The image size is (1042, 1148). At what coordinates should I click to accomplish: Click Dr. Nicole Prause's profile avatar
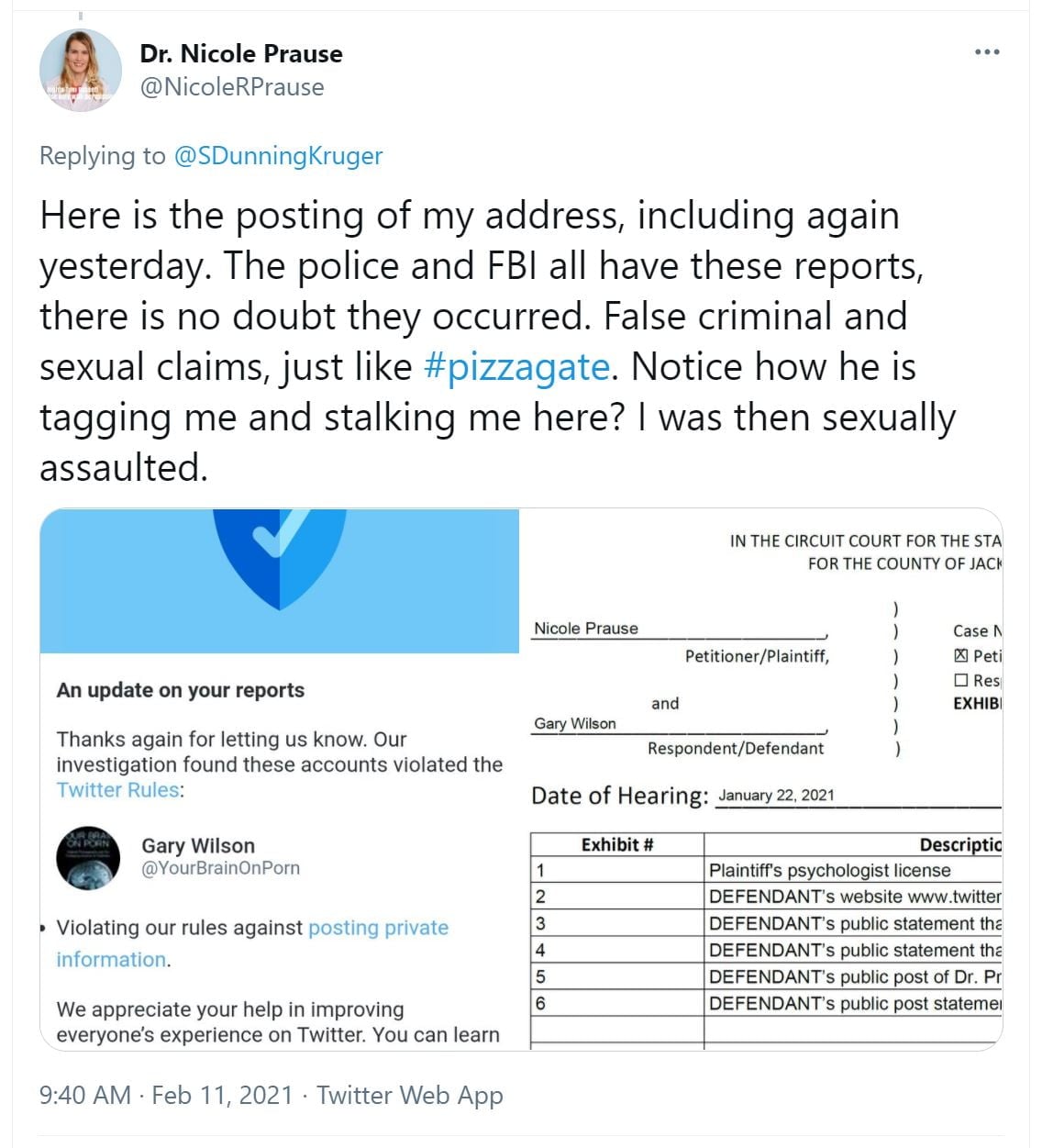[x=81, y=70]
